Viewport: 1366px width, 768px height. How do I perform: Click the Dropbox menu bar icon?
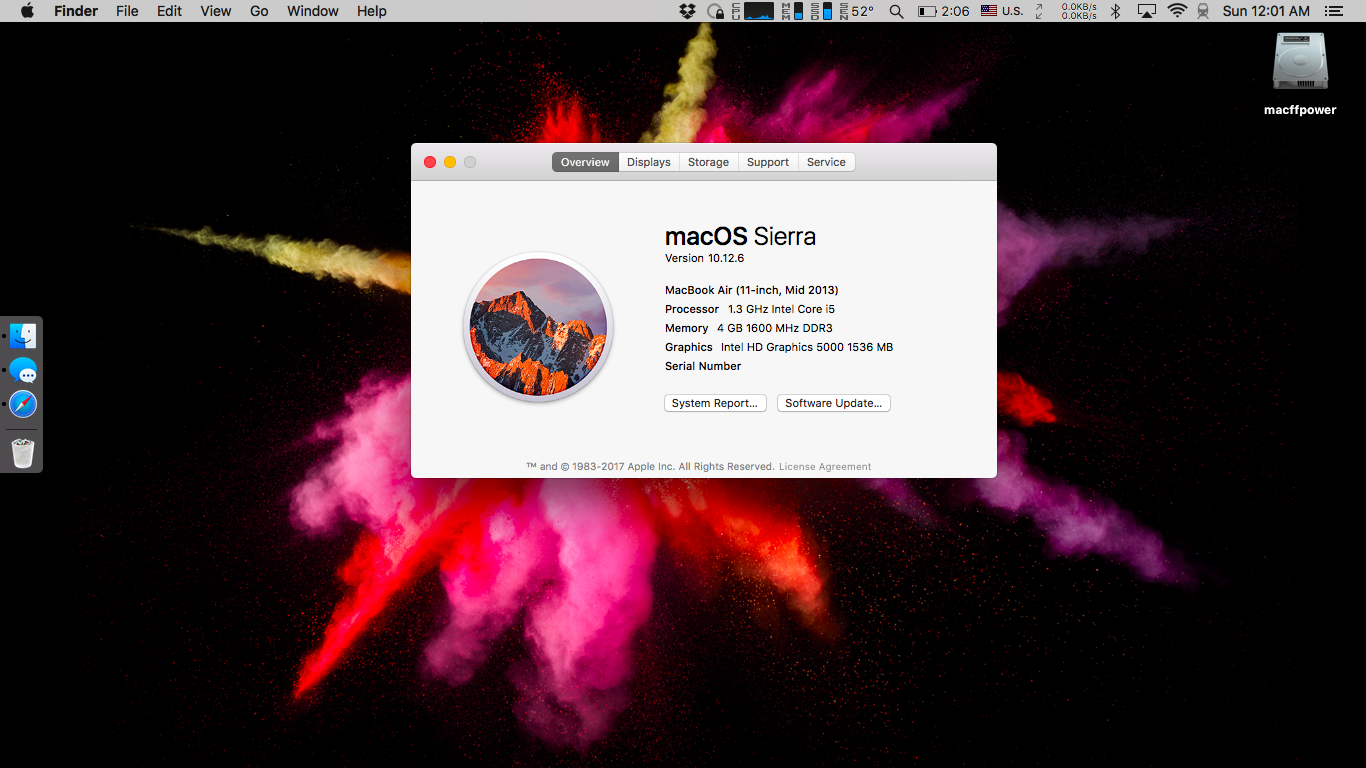tap(687, 11)
